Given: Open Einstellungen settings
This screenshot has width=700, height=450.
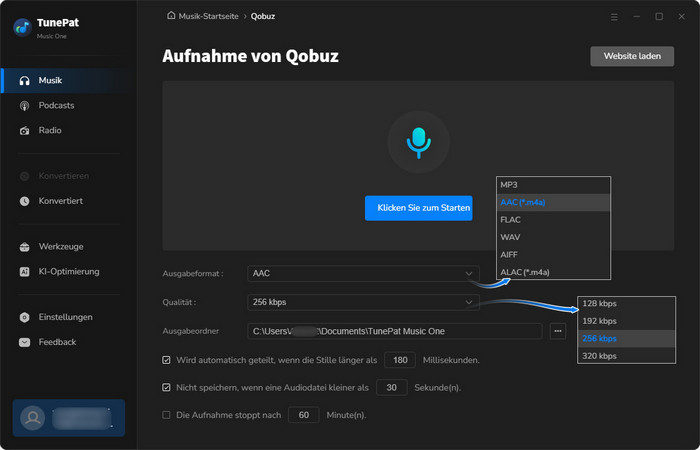Looking at the screenshot, I should click(x=67, y=317).
